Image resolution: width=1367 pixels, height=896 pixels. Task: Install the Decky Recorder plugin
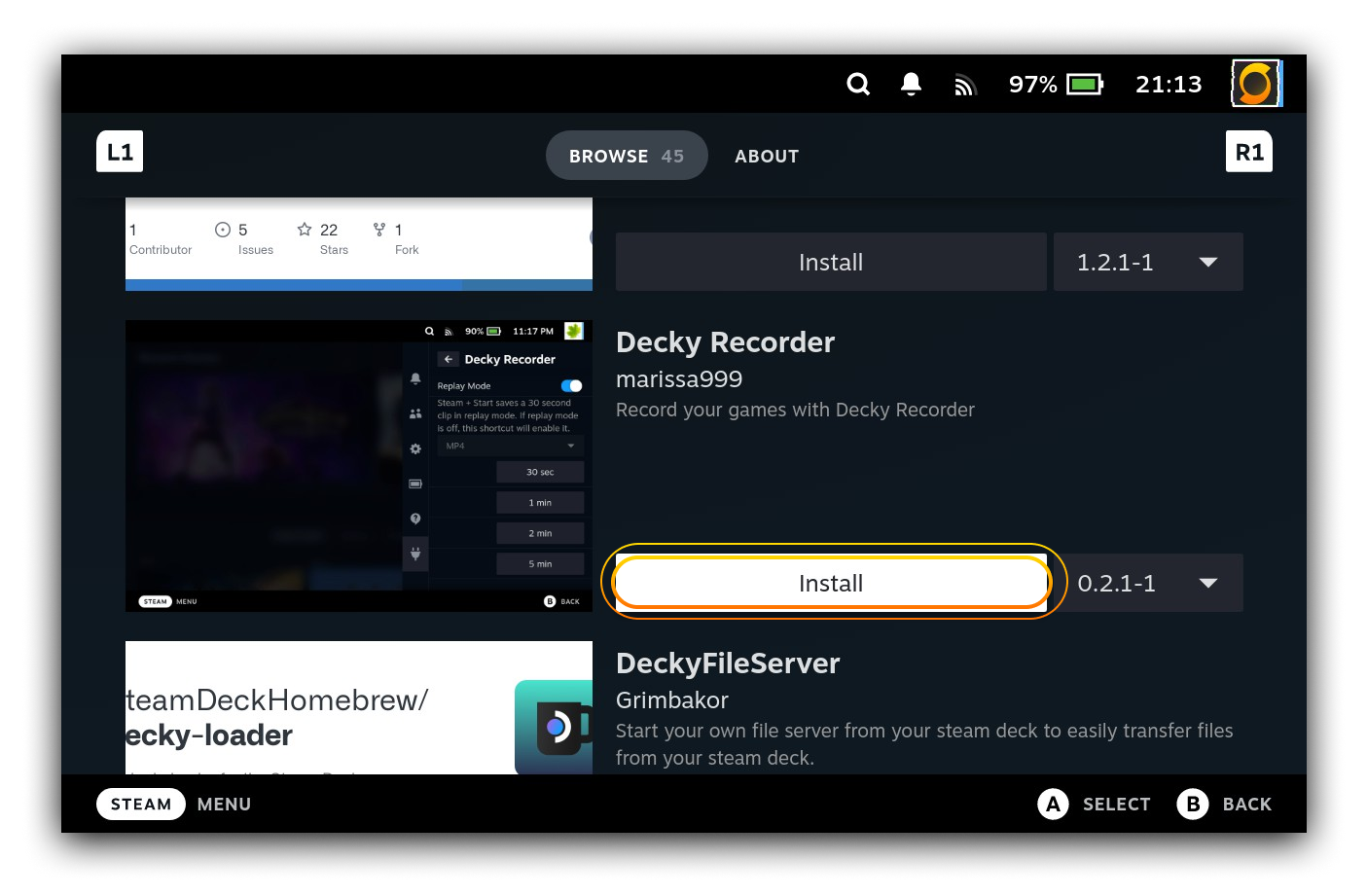(831, 583)
